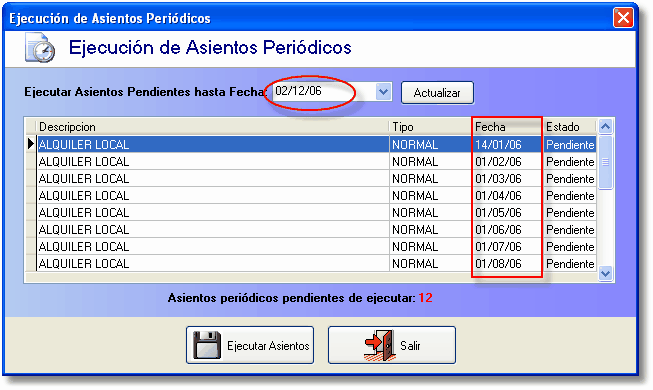The image size is (653, 390).
Task: Click Pendiente in the 01/04/06 row
Action: (x=570, y=196)
